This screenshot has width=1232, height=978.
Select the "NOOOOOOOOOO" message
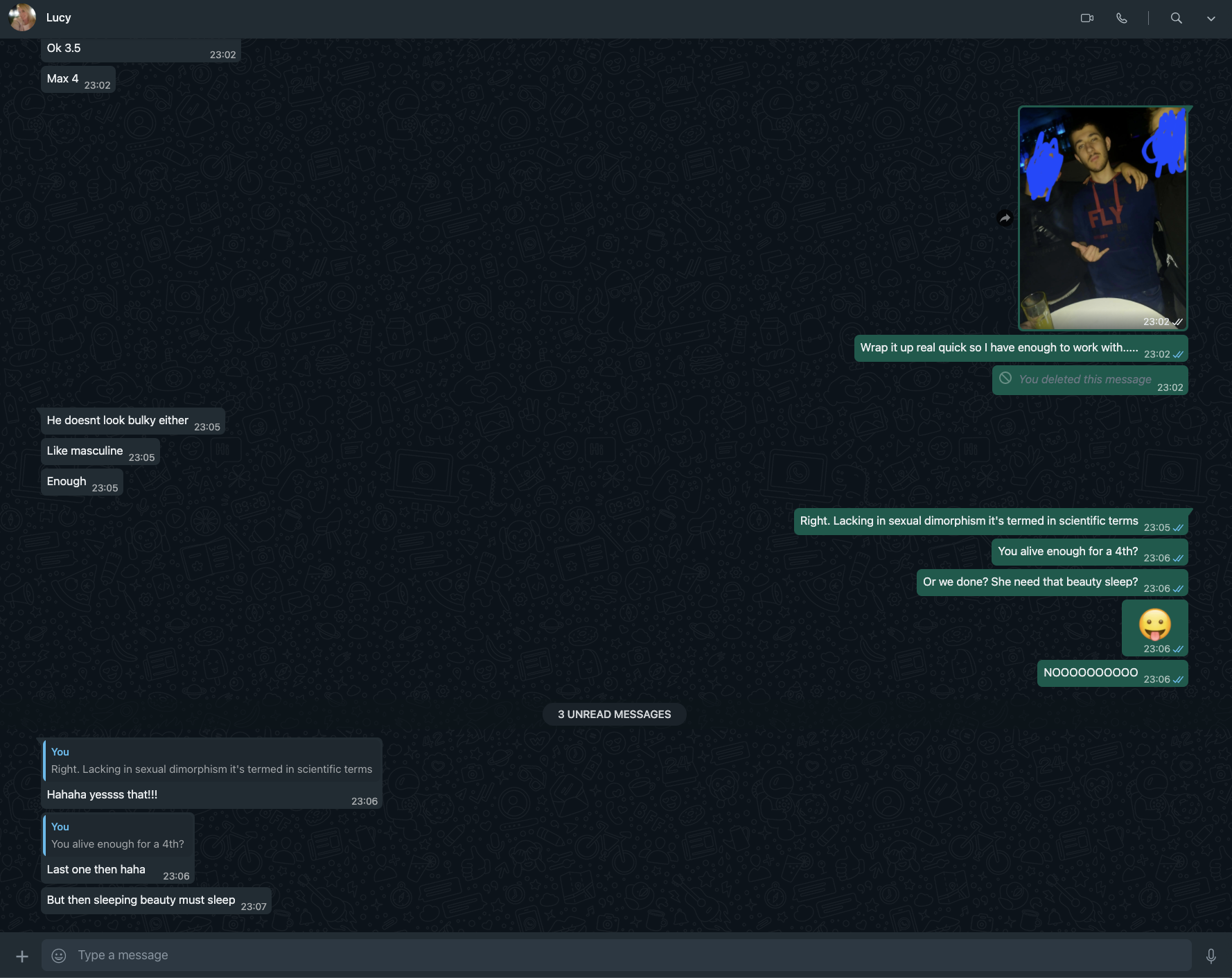click(1113, 673)
